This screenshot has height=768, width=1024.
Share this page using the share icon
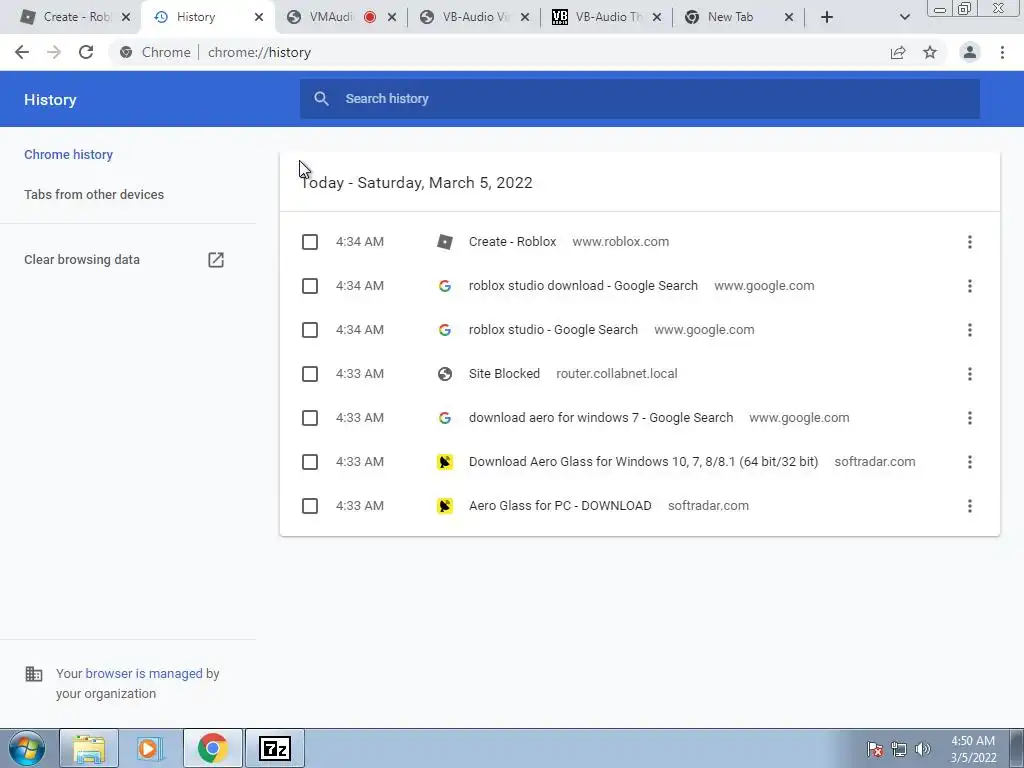898,52
